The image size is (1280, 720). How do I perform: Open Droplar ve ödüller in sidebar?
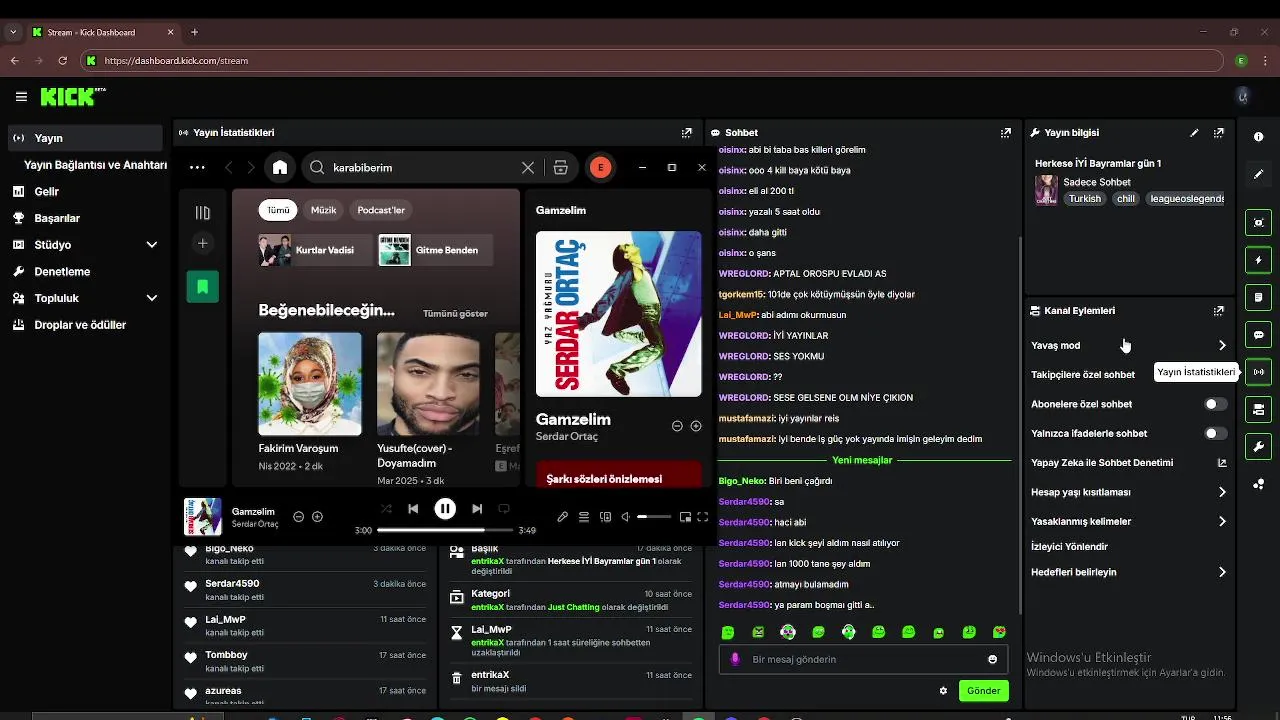(85, 325)
